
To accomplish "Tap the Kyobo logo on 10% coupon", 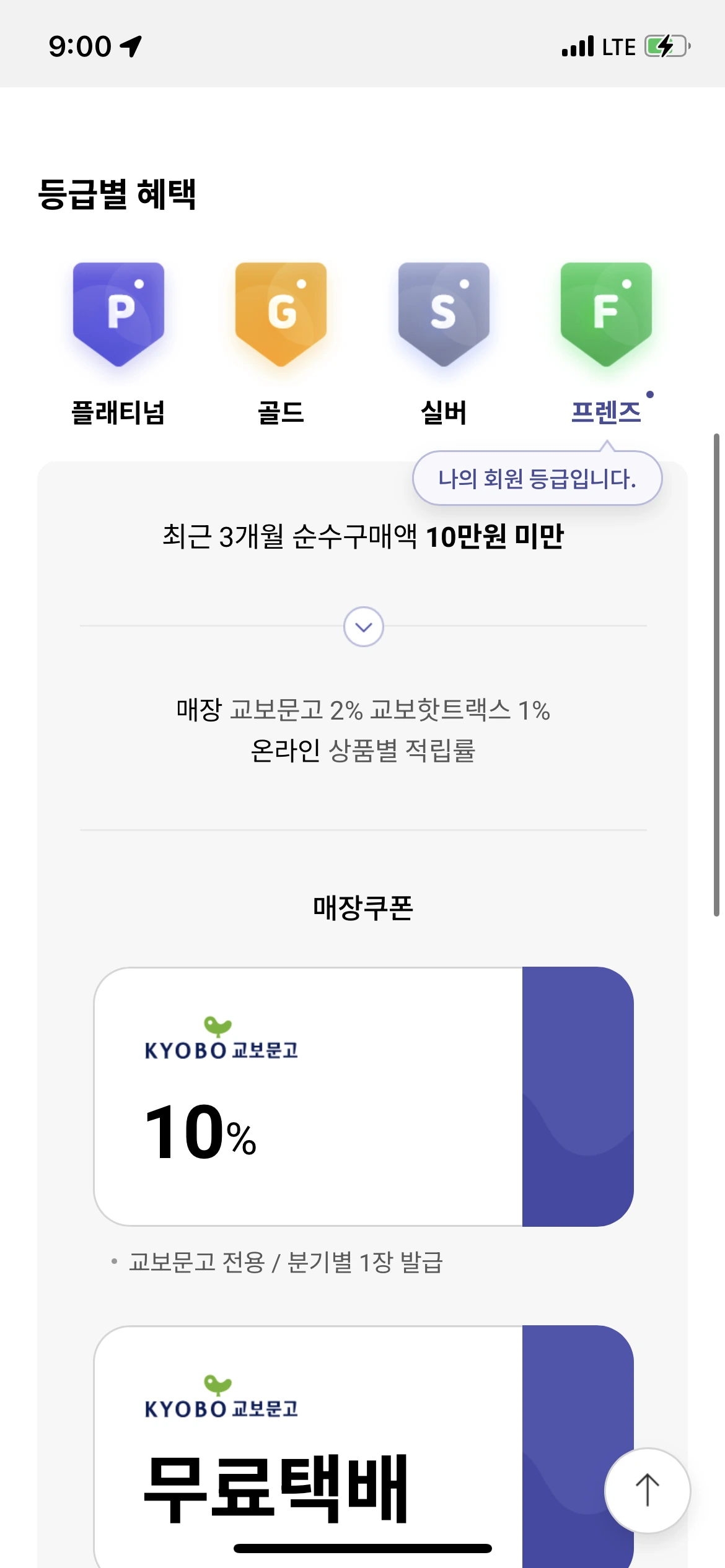I will tap(221, 1039).
